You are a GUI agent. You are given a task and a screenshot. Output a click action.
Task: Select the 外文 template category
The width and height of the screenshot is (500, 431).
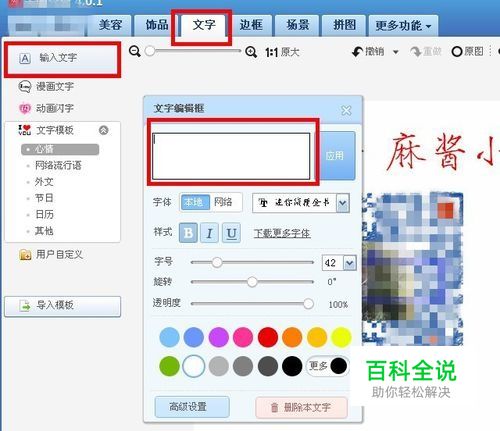pos(44,182)
